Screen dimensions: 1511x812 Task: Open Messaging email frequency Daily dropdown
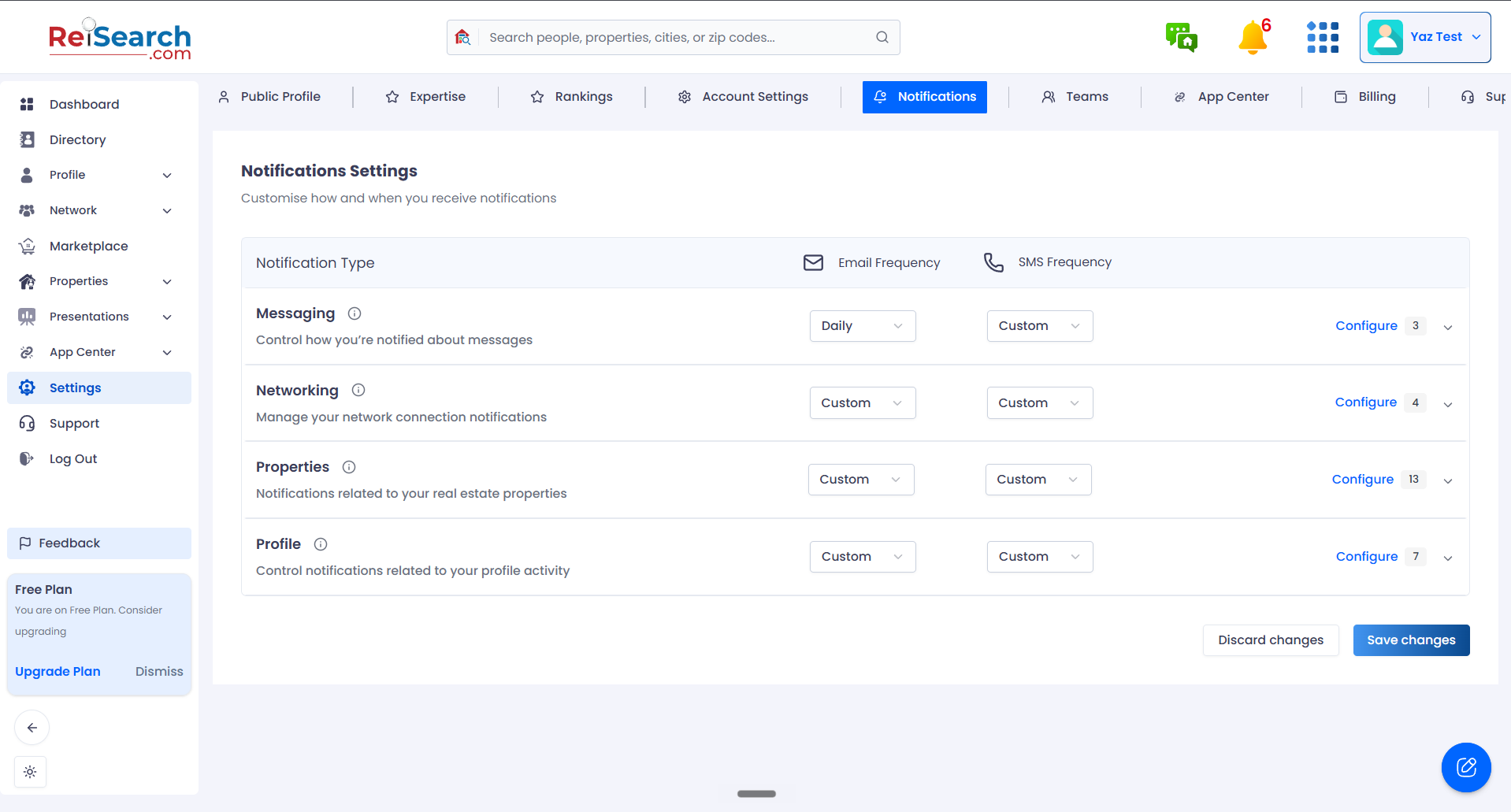pos(863,326)
